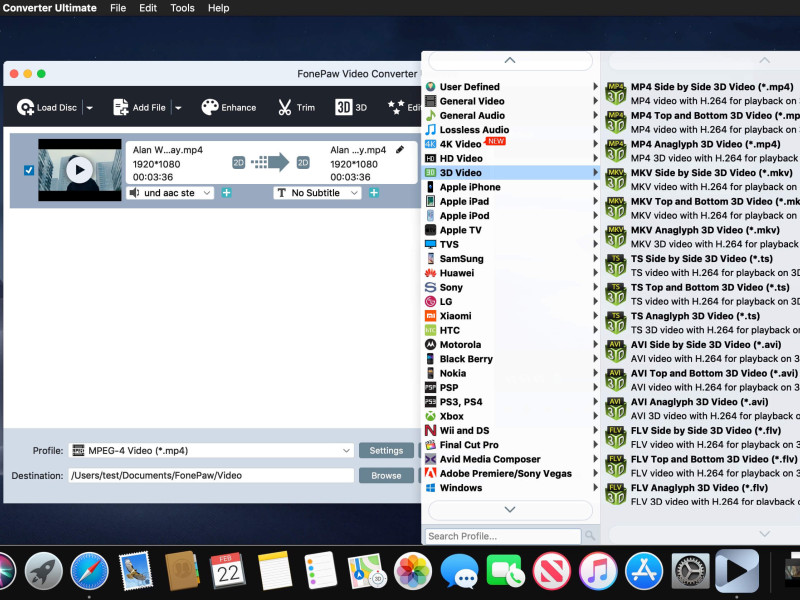Choose MKV Anaglyph 3D Video profile
Screen dimensions: 800x600
point(702,237)
